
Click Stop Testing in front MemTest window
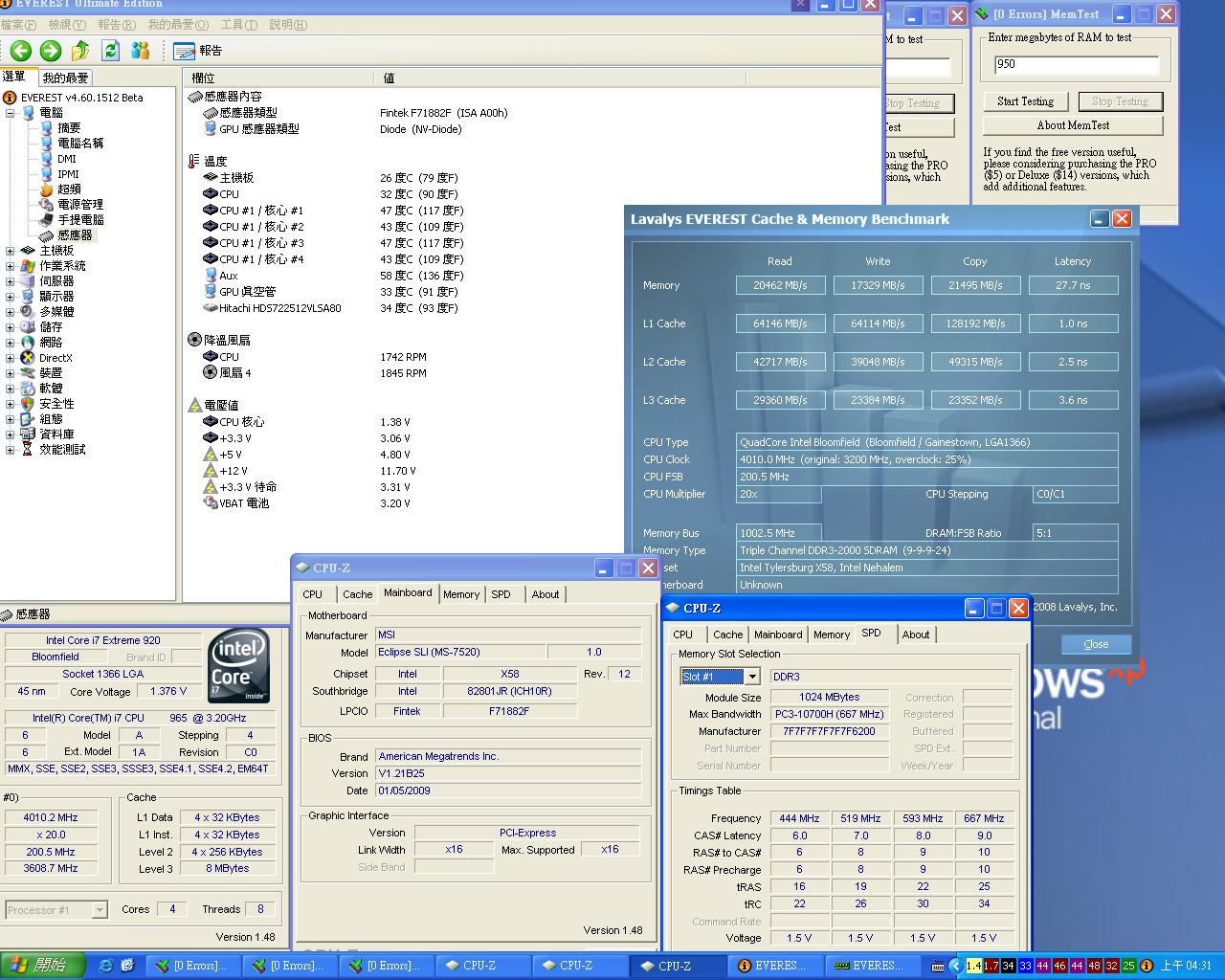[1120, 101]
